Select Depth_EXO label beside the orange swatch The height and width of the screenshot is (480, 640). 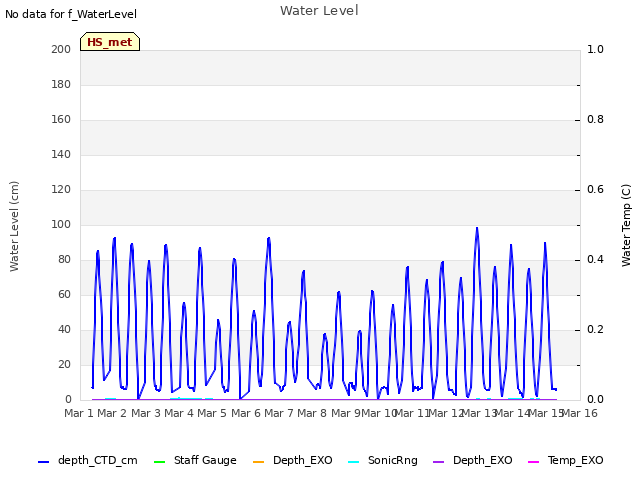tap(303, 460)
